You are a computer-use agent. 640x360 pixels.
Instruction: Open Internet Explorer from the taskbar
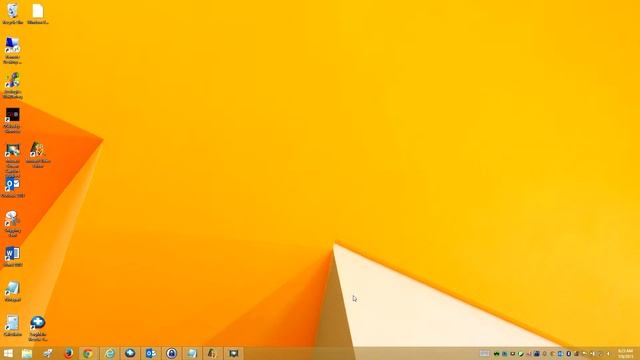click(109, 353)
